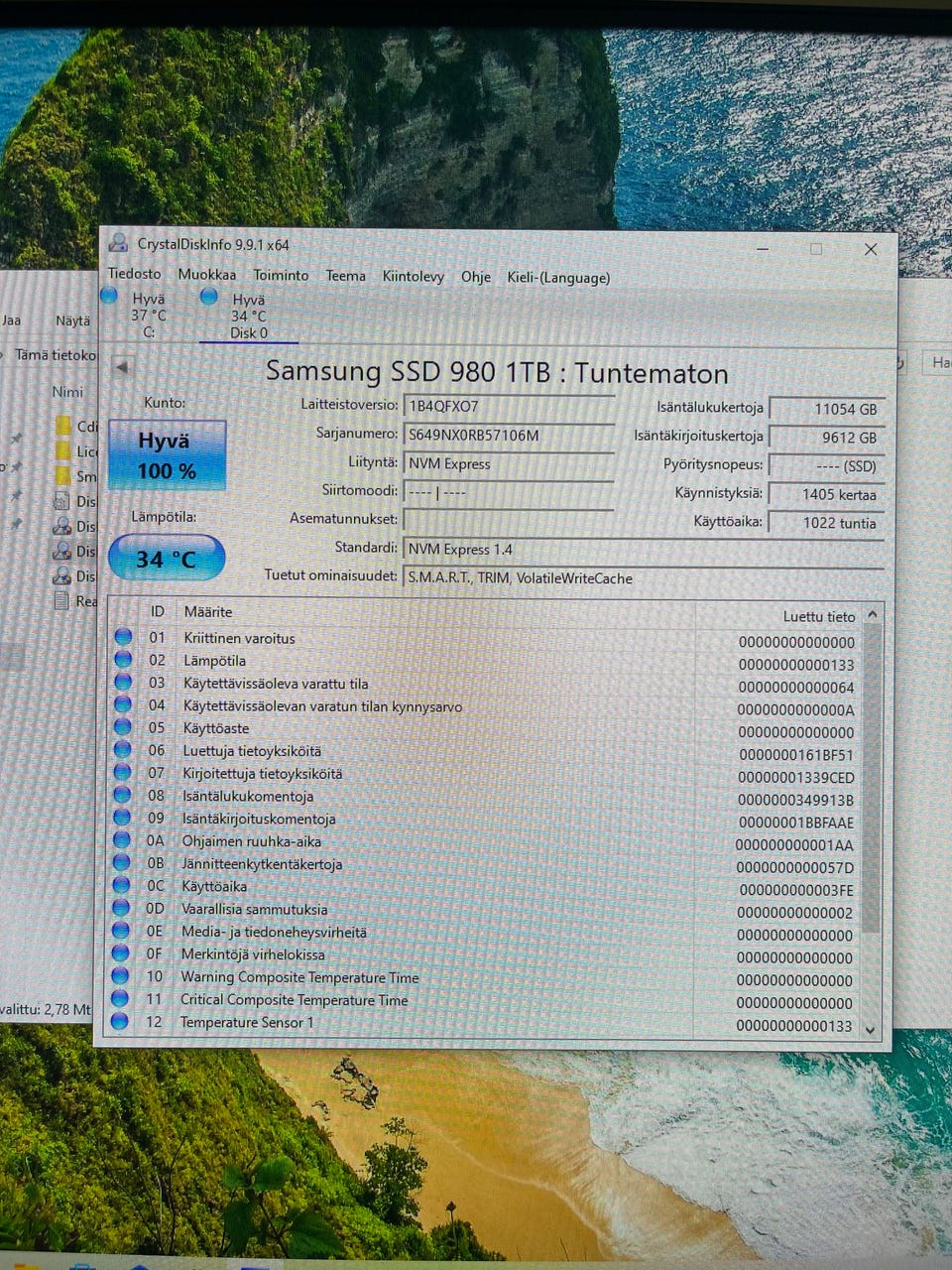Screen dimensions: 952x1270
Task: Click status orb for row 06 Luettuja tietoyksiköitä
Action: tap(123, 750)
